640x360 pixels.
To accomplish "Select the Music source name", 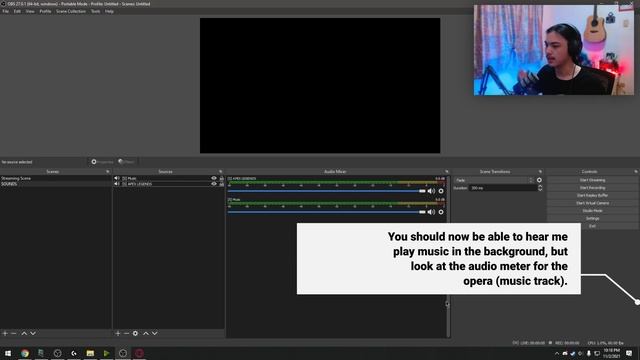I will point(132,178).
